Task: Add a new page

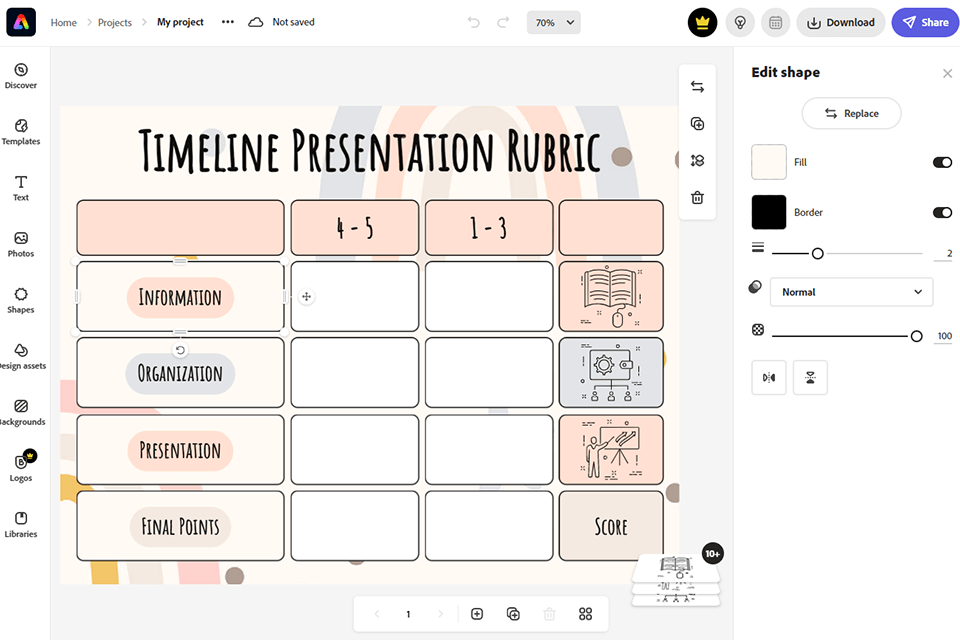Action: pos(477,614)
